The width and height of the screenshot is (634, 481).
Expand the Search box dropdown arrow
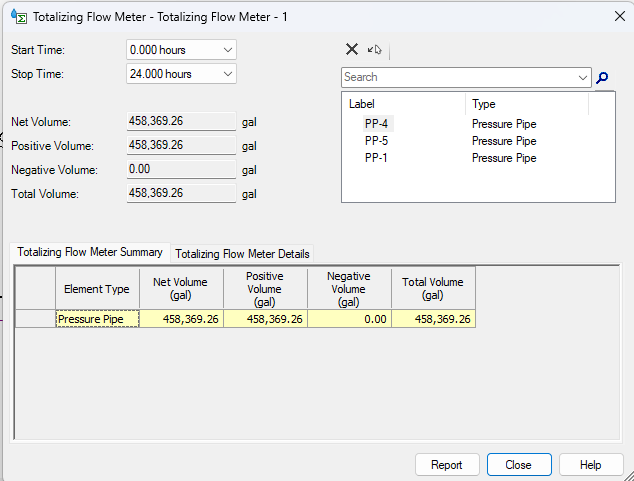583,77
